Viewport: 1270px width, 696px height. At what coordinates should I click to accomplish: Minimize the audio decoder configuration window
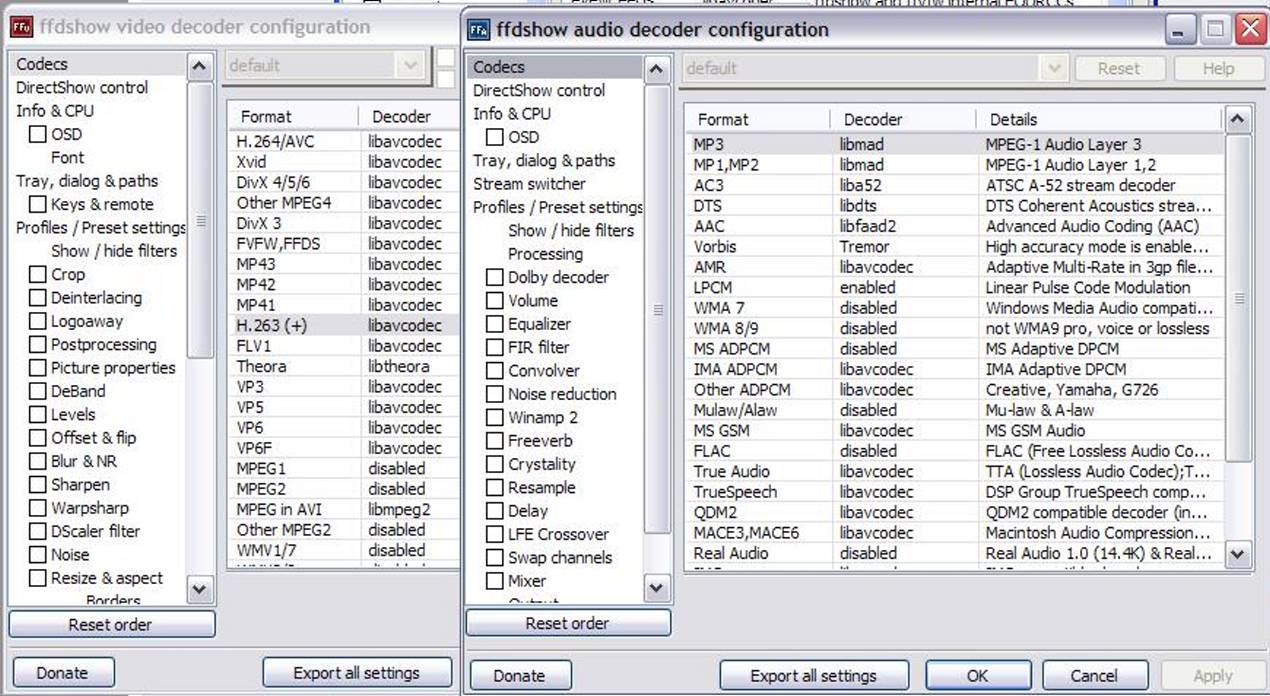[1182, 29]
